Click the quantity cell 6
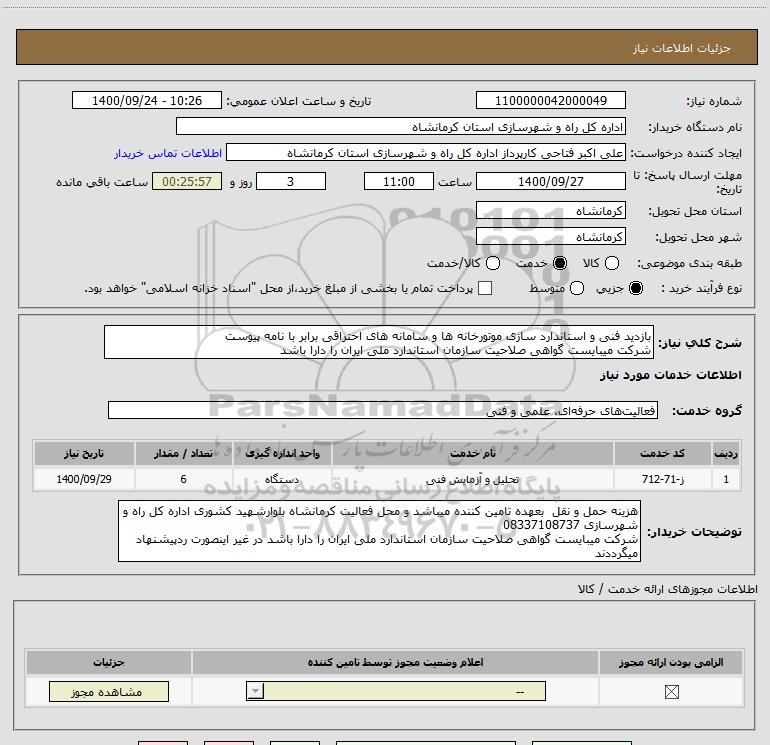Viewport: 770px width, 745px height. 183,479
